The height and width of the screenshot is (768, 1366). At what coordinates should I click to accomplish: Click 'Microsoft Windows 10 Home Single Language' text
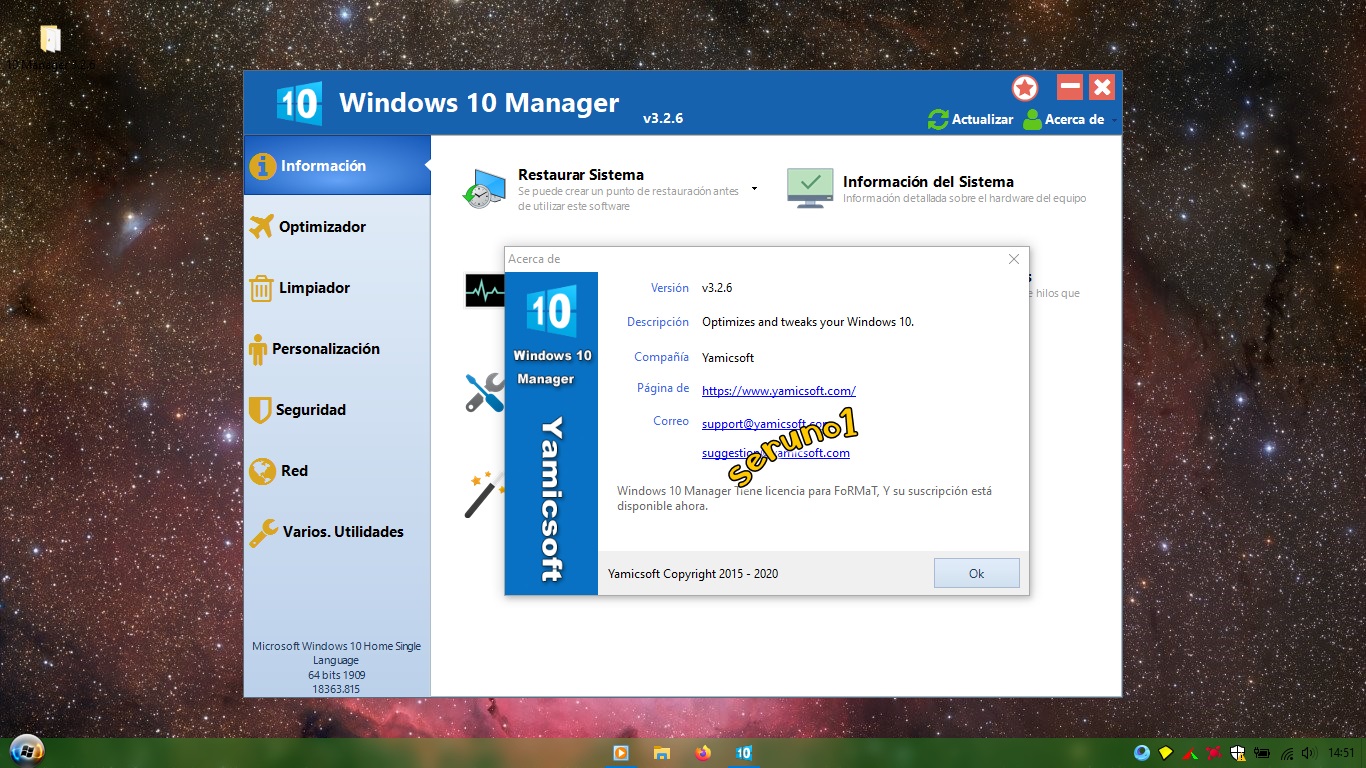coord(337,653)
